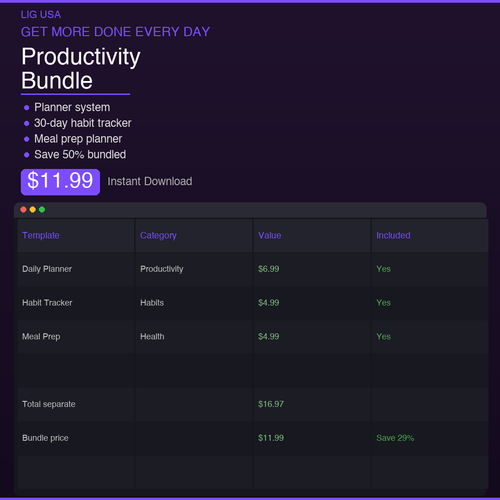
Task: Select the Daily Planner cell
Action: pyautogui.click(x=76, y=269)
